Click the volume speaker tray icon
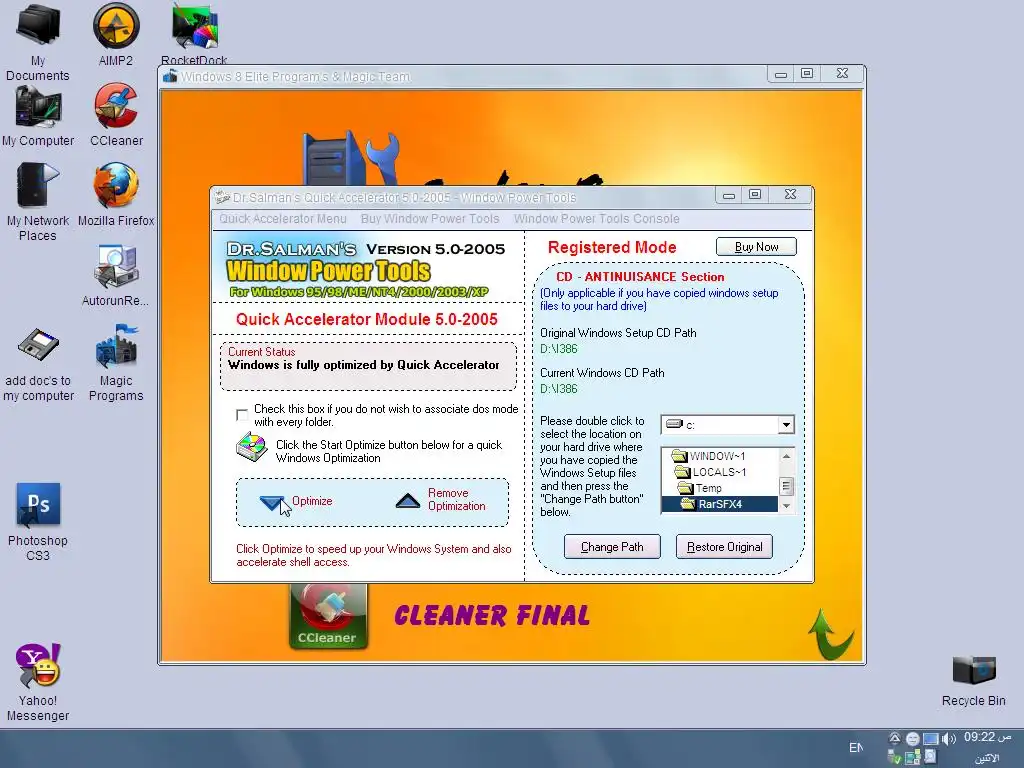1024x768 pixels. click(x=948, y=739)
